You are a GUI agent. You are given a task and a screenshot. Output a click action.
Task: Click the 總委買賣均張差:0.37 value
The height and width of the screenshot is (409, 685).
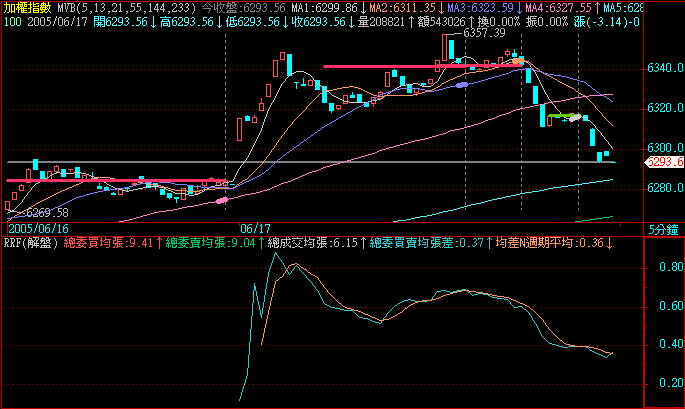pos(426,243)
